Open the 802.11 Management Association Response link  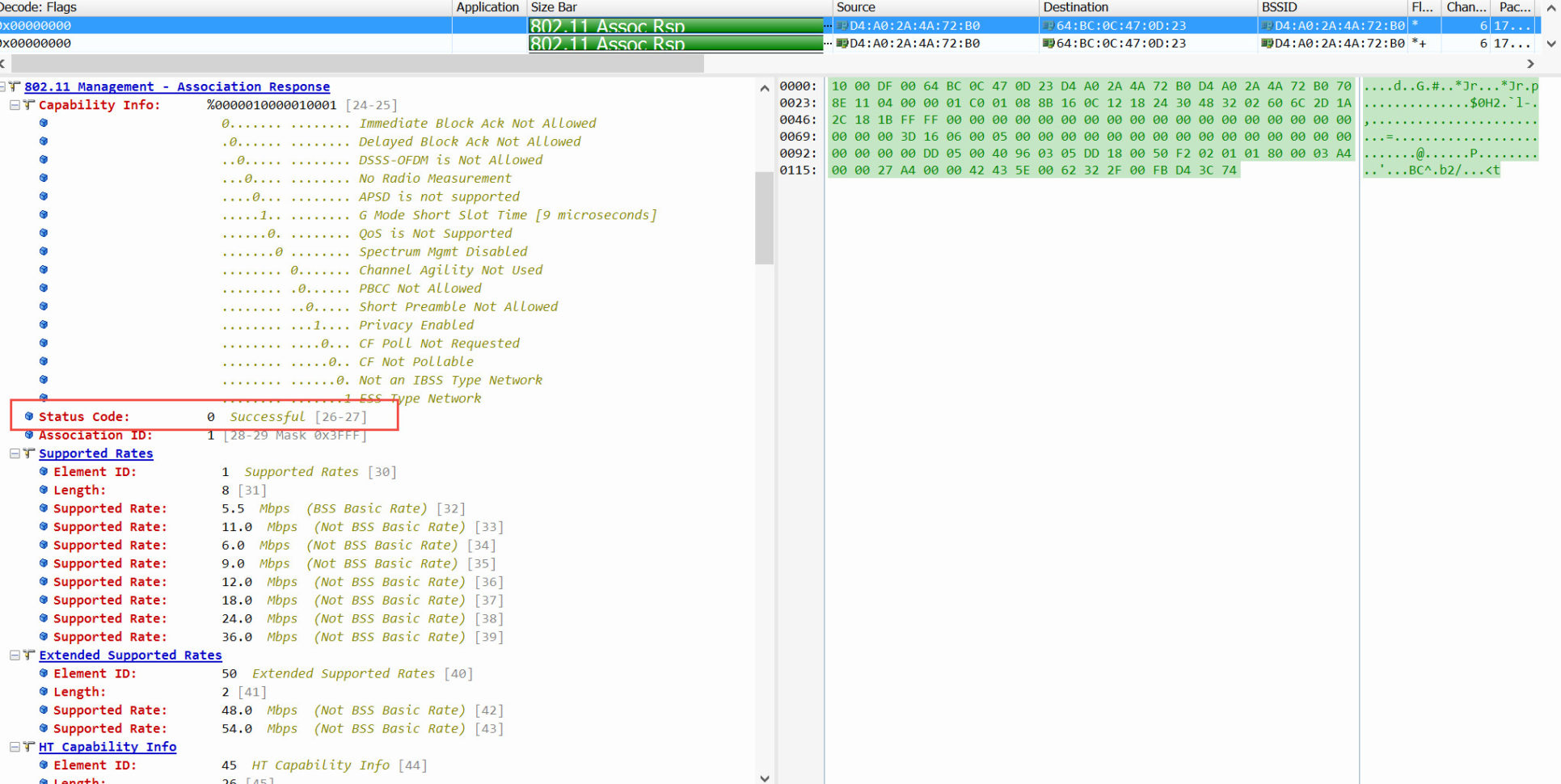[176, 86]
